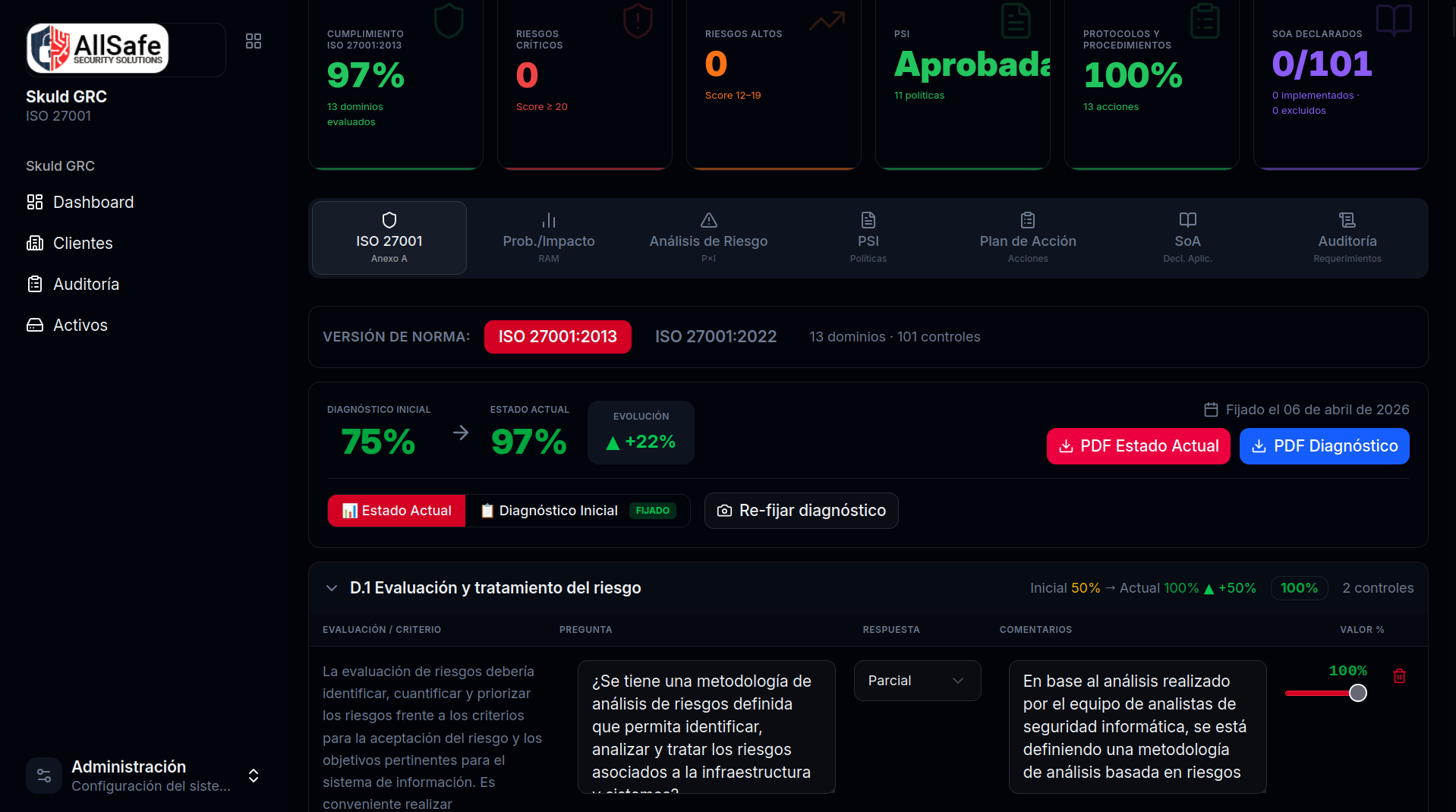Click the Comentarios text field
Viewport: 1456px width, 812px height.
(1138, 727)
